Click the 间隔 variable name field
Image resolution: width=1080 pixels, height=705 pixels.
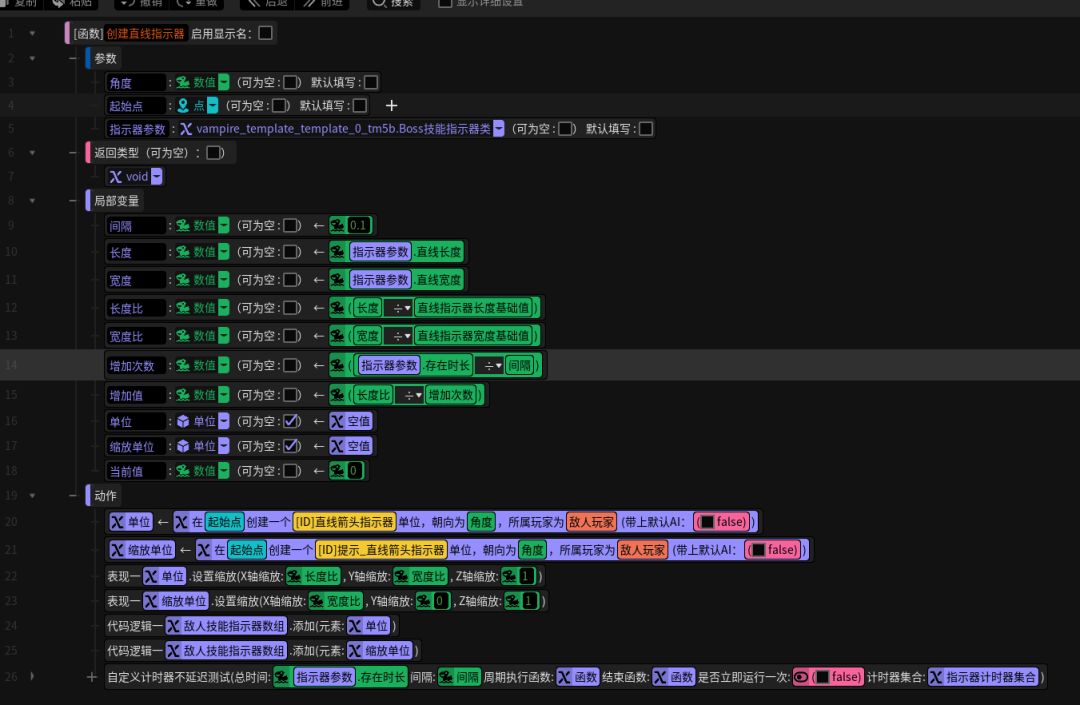point(136,226)
